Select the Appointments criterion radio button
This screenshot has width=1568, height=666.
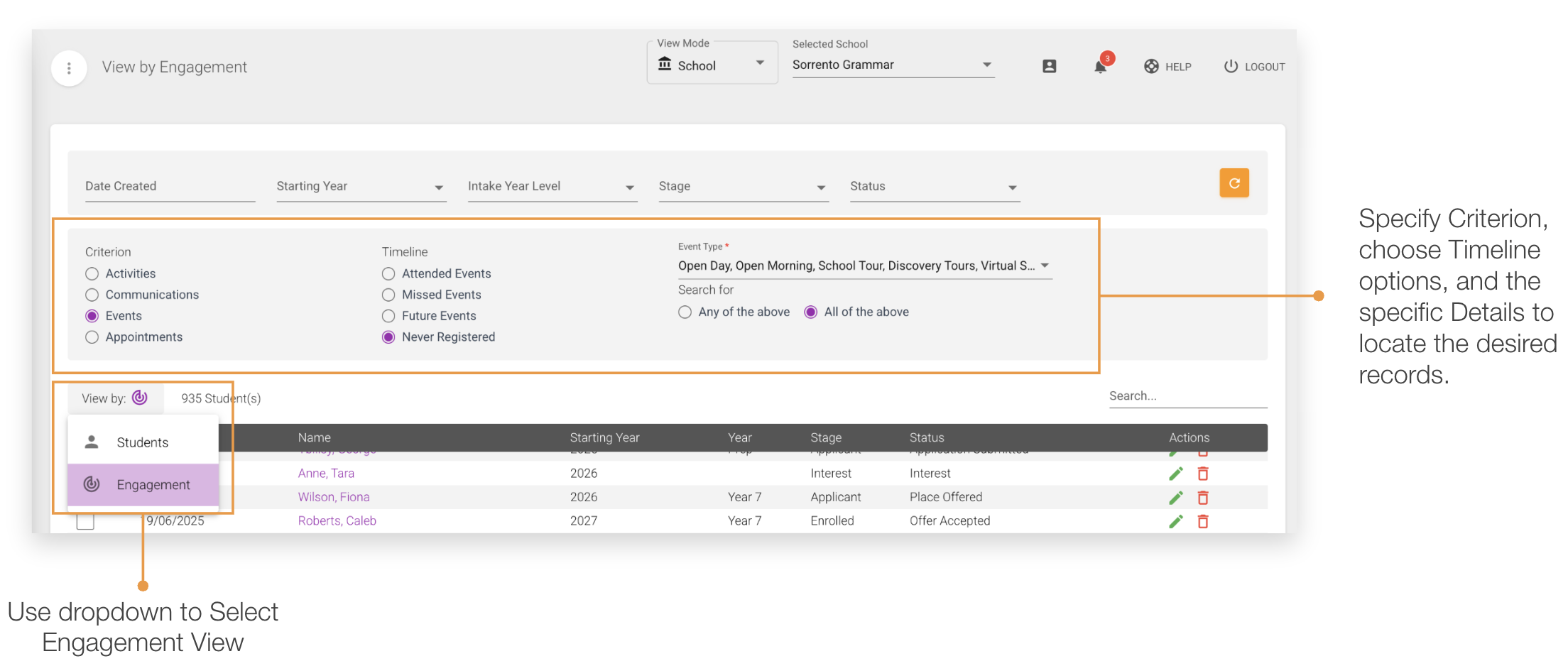[92, 337]
